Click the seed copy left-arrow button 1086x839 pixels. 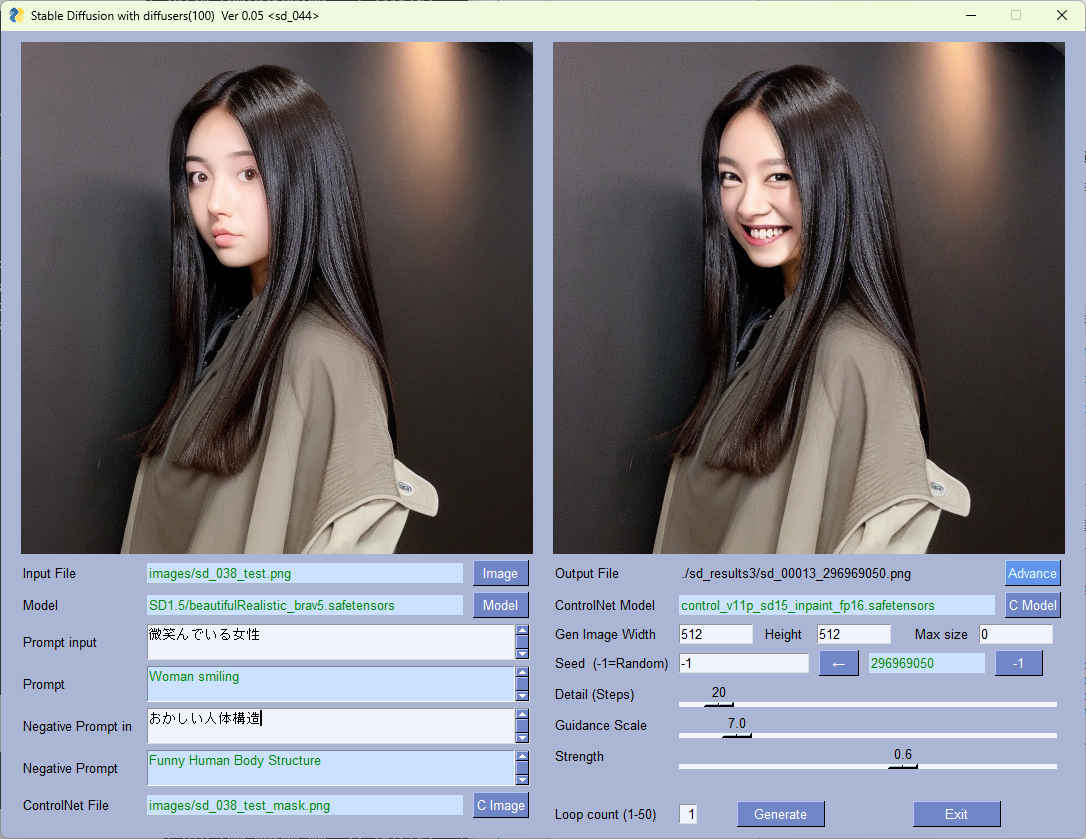pyautogui.click(x=838, y=663)
